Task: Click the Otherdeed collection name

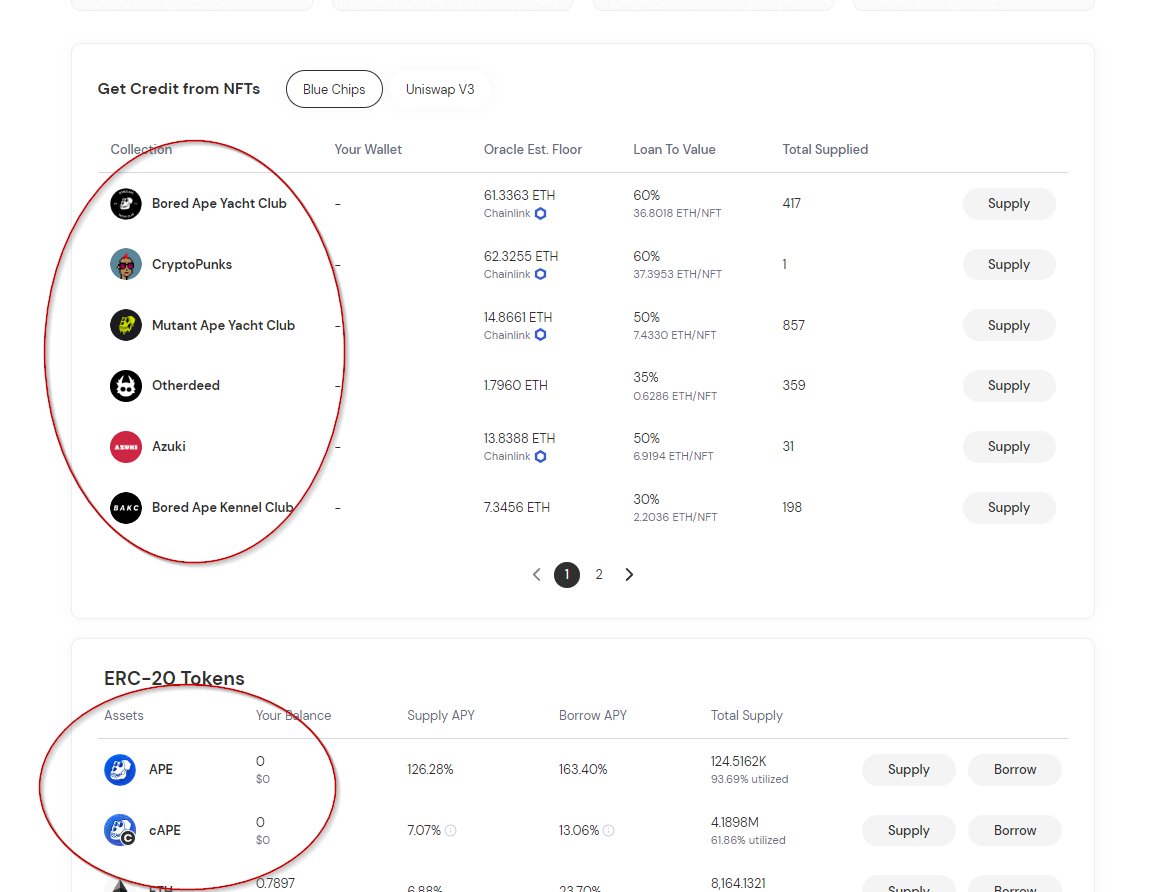Action: pos(185,385)
